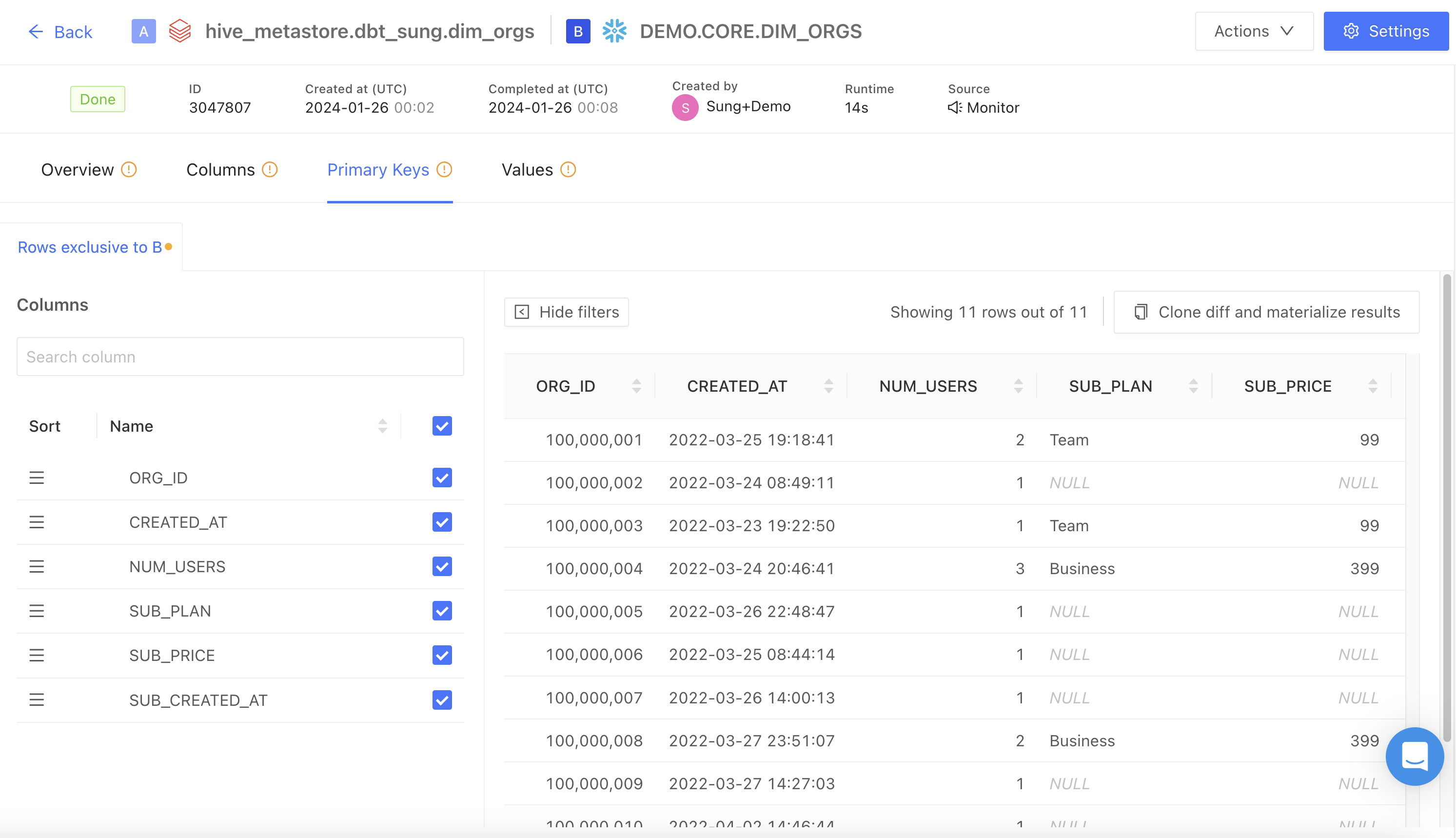The width and height of the screenshot is (1456, 838).
Task: Click the warning icon on Overview tab
Action: 129,170
